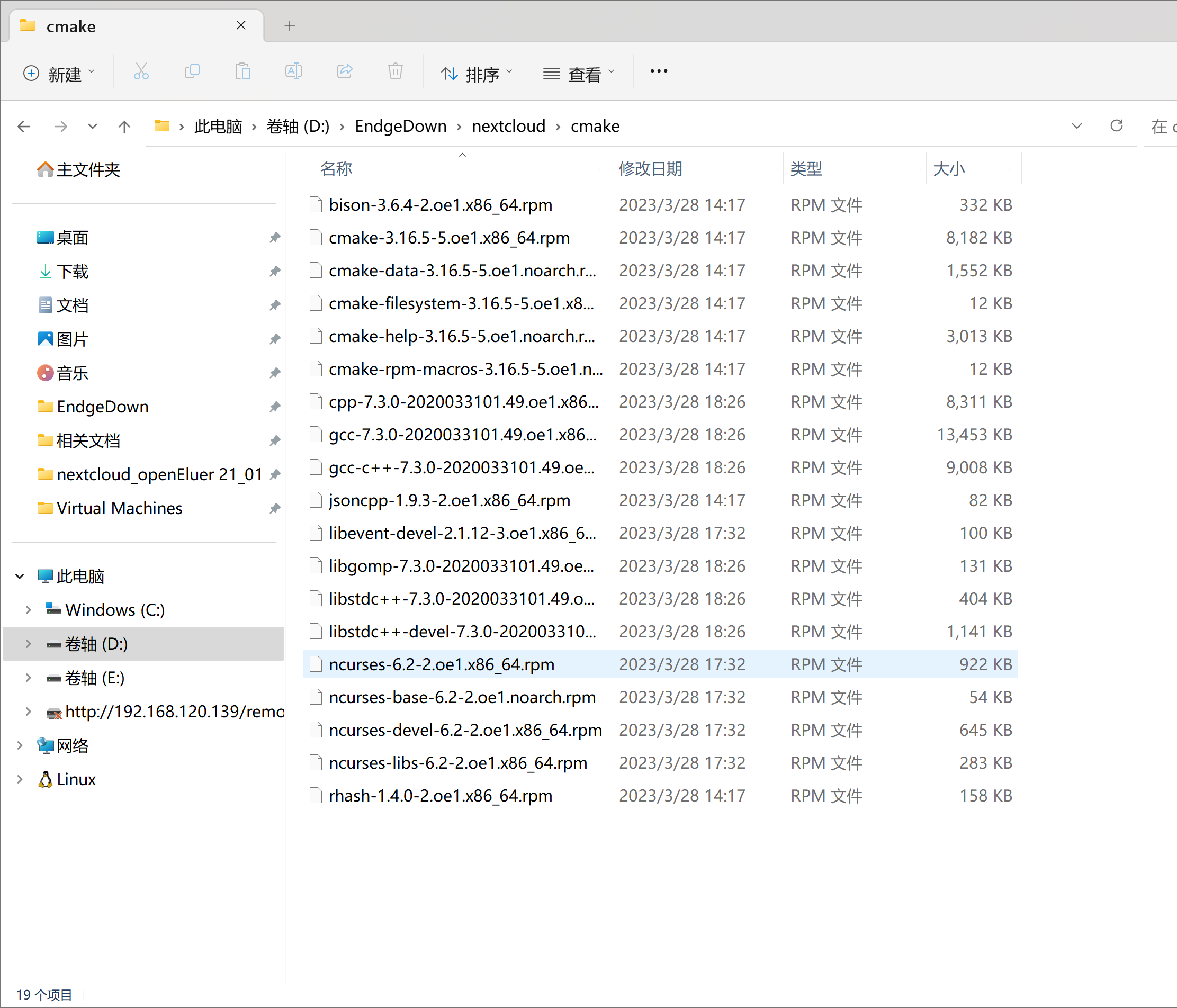Click the Paste clipboard icon
The height and width of the screenshot is (1008, 1177).
[242, 72]
